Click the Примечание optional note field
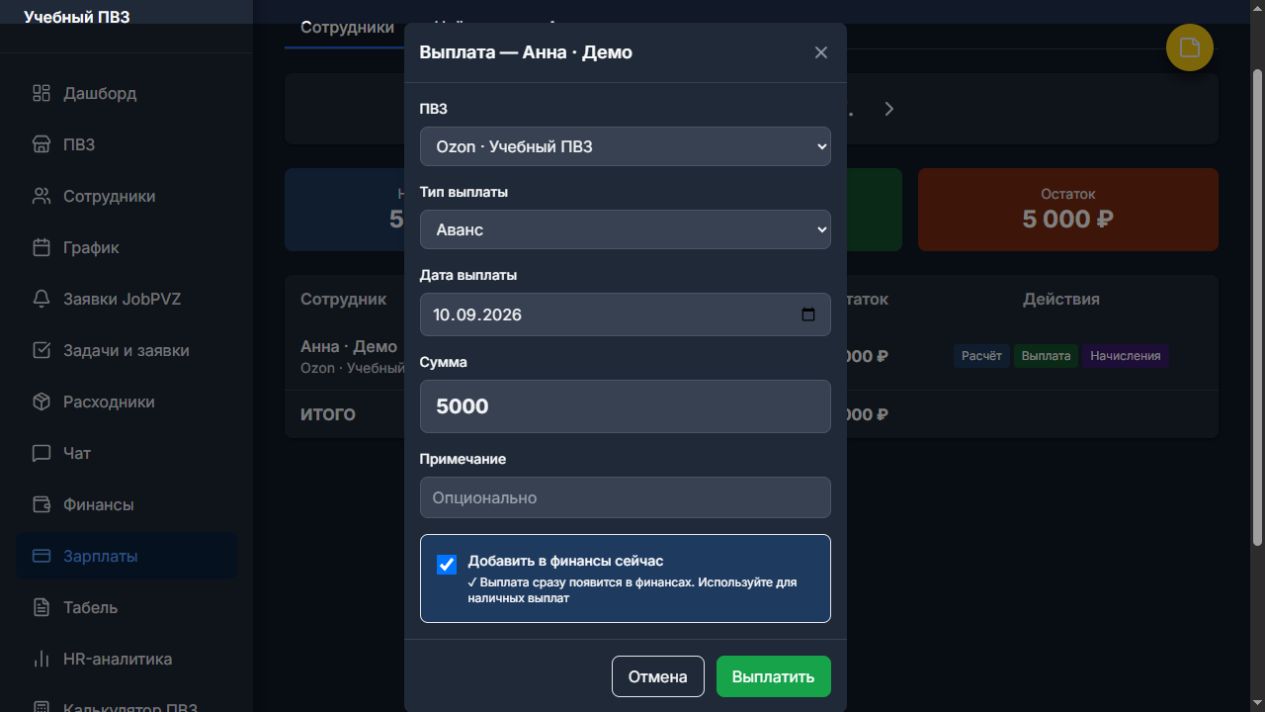The height and width of the screenshot is (712, 1265). 625,498
